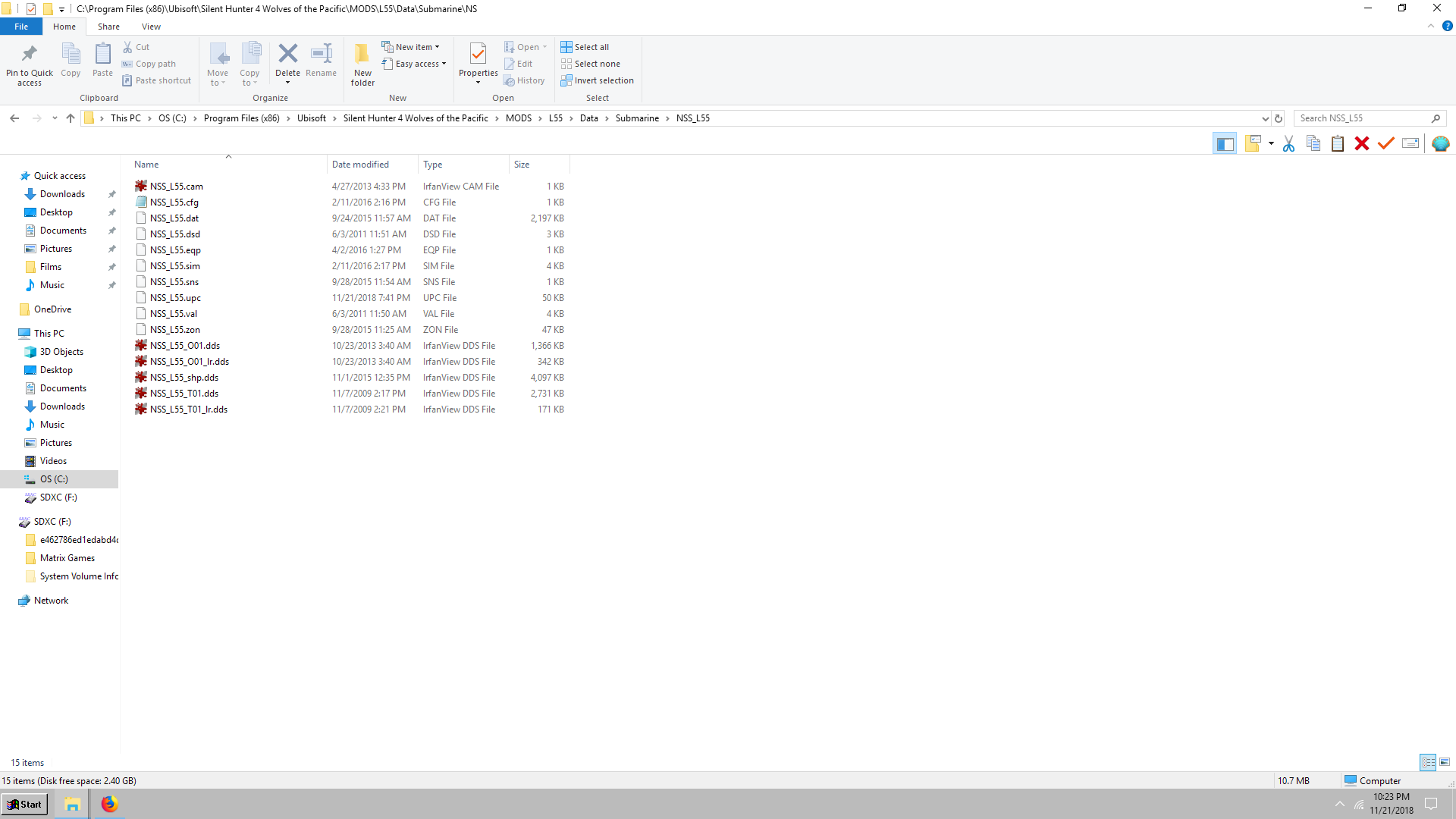This screenshot has height=819, width=1456.
Task: Open Firefox from the taskbar
Action: point(110,804)
